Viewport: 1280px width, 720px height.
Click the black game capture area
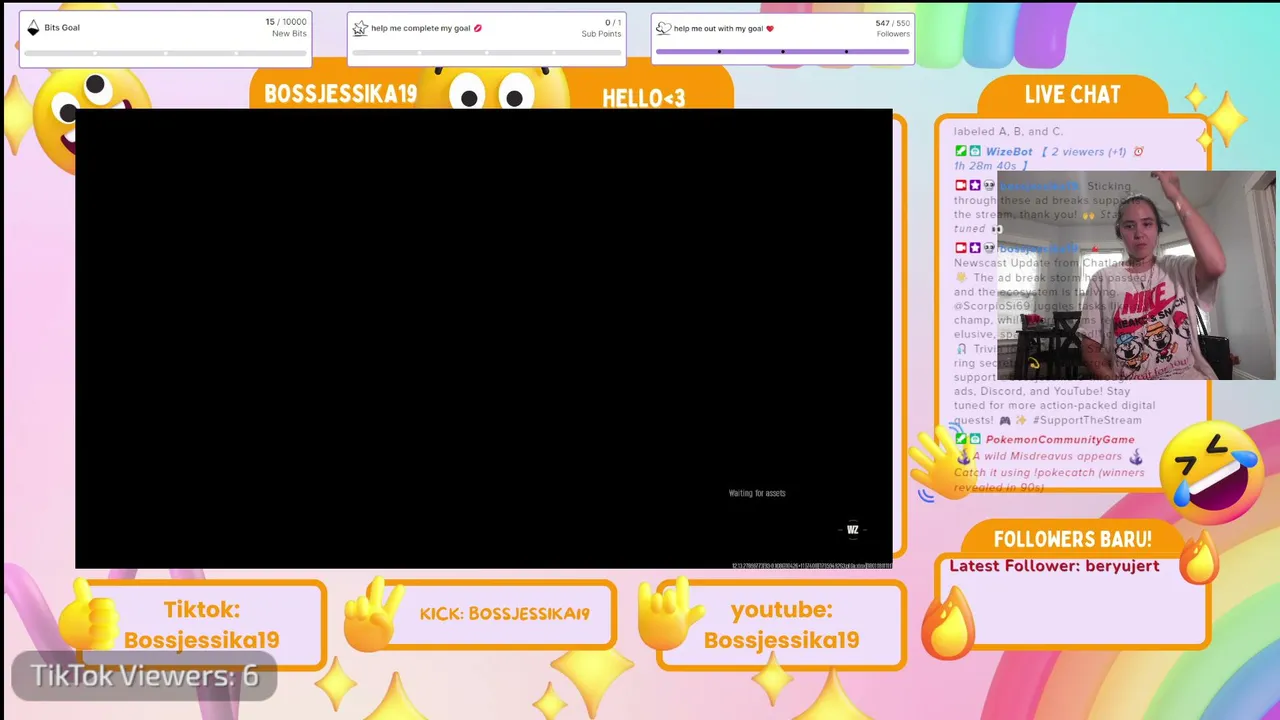(x=484, y=339)
